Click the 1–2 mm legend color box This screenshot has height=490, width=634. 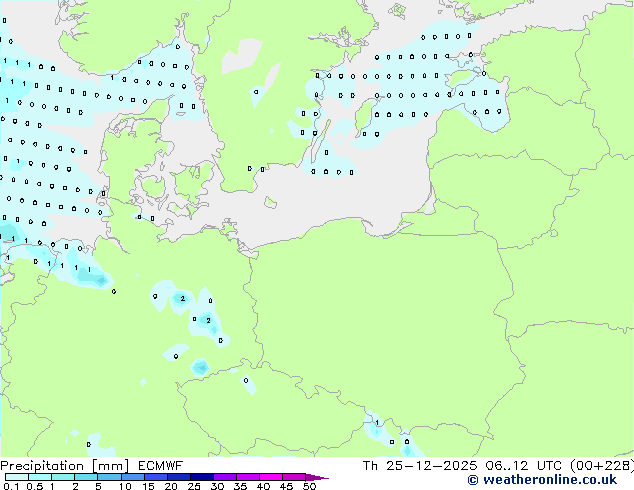pos(63,477)
